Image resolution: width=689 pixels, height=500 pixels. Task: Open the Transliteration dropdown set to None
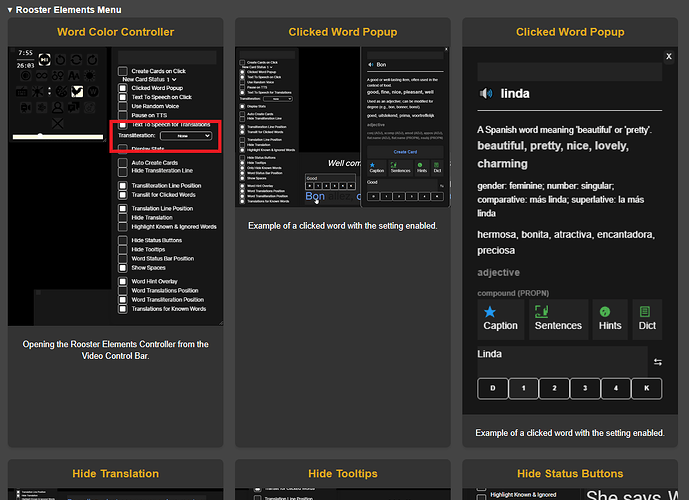click(x=186, y=134)
